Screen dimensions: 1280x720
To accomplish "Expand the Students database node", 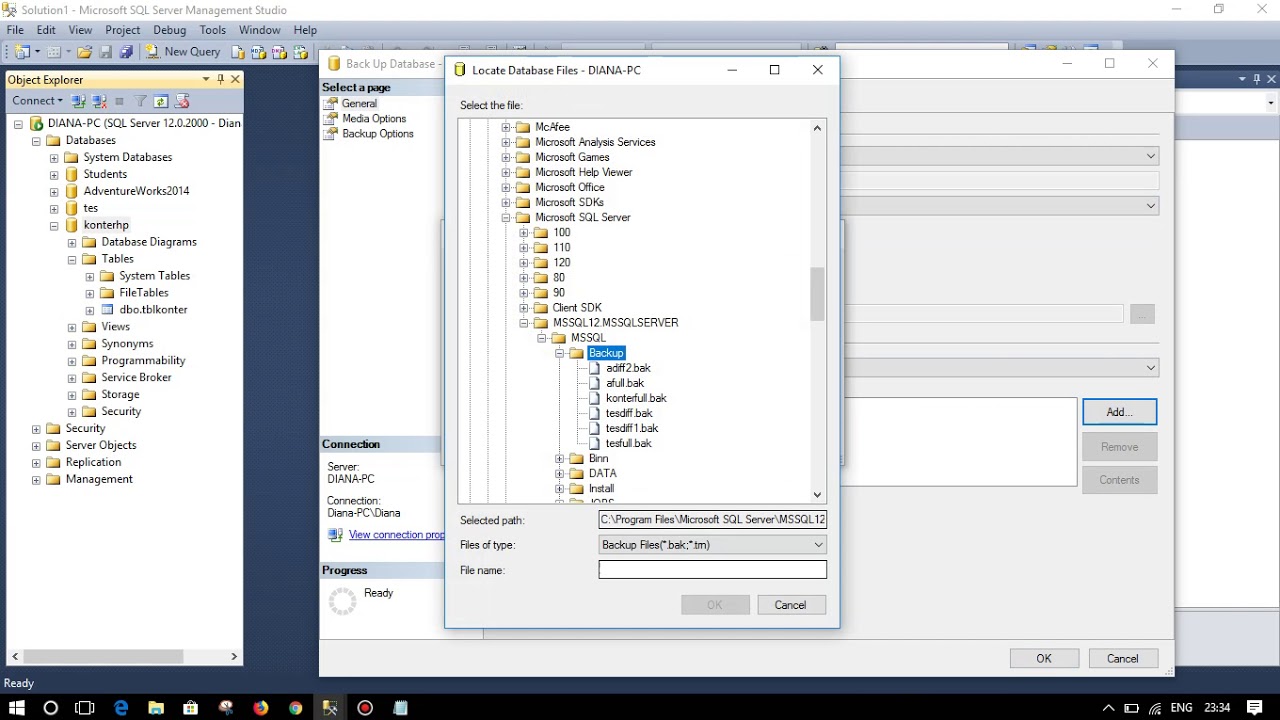I will pos(54,175).
